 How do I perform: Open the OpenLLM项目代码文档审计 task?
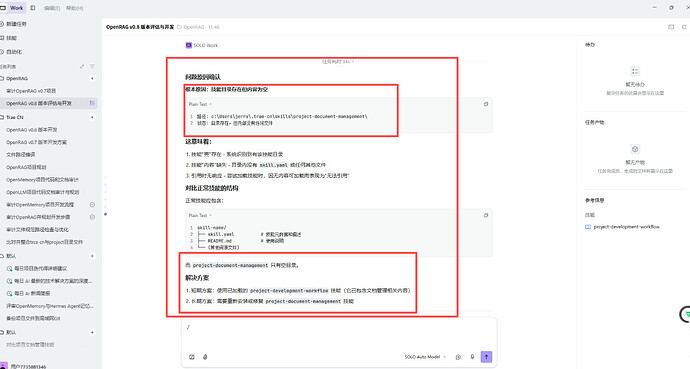43,192
